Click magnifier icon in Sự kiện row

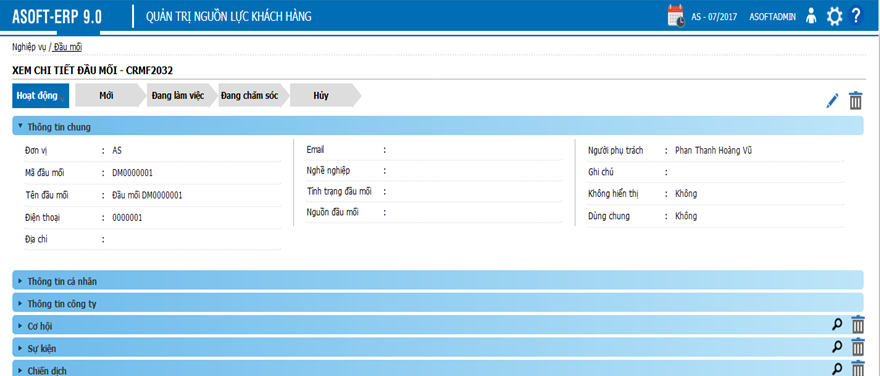[x=837, y=347]
